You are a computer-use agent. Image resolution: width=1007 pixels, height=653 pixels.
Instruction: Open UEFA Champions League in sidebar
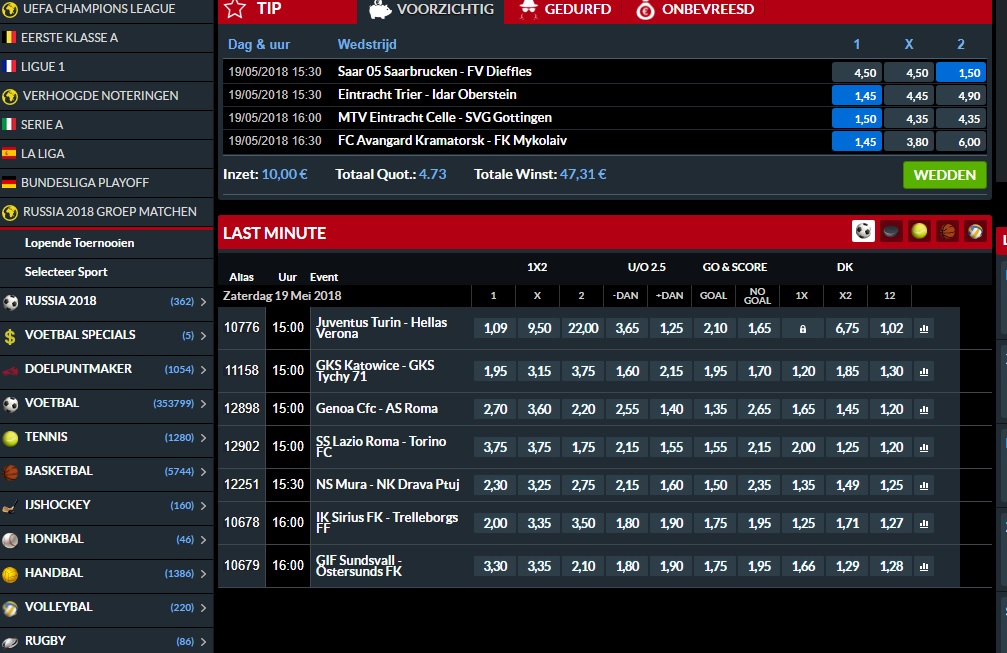pos(106,9)
